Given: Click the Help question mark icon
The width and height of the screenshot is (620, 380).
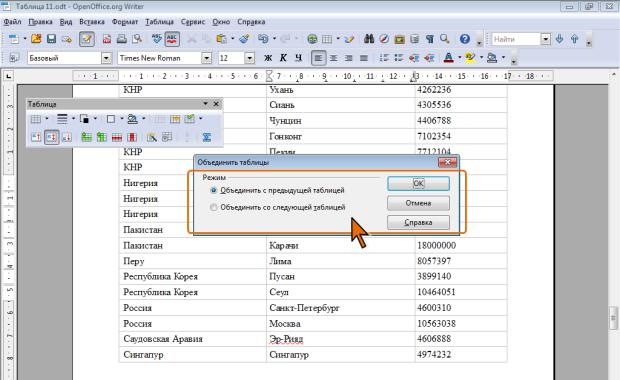Looking at the screenshot, I should [465, 39].
